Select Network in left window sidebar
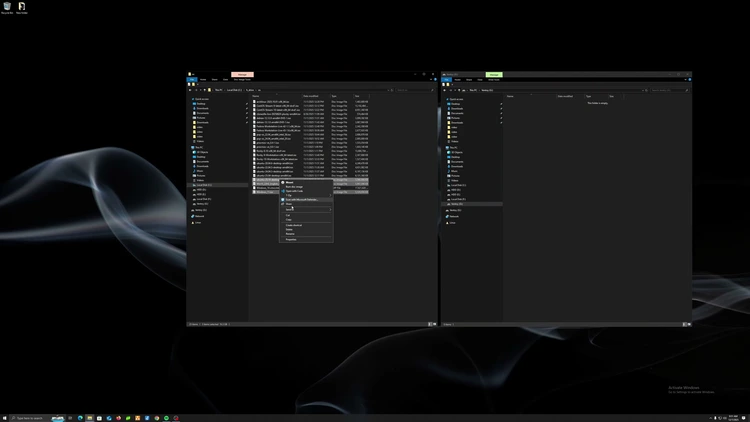The height and width of the screenshot is (422, 750). 199,216
